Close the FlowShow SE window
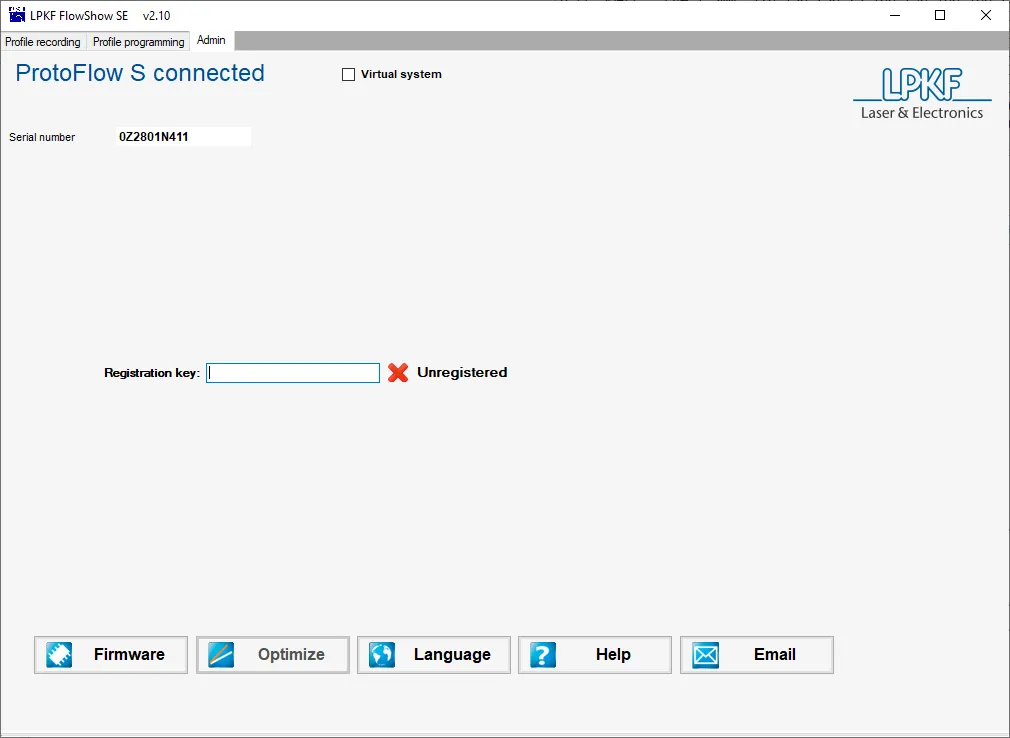 (986, 15)
